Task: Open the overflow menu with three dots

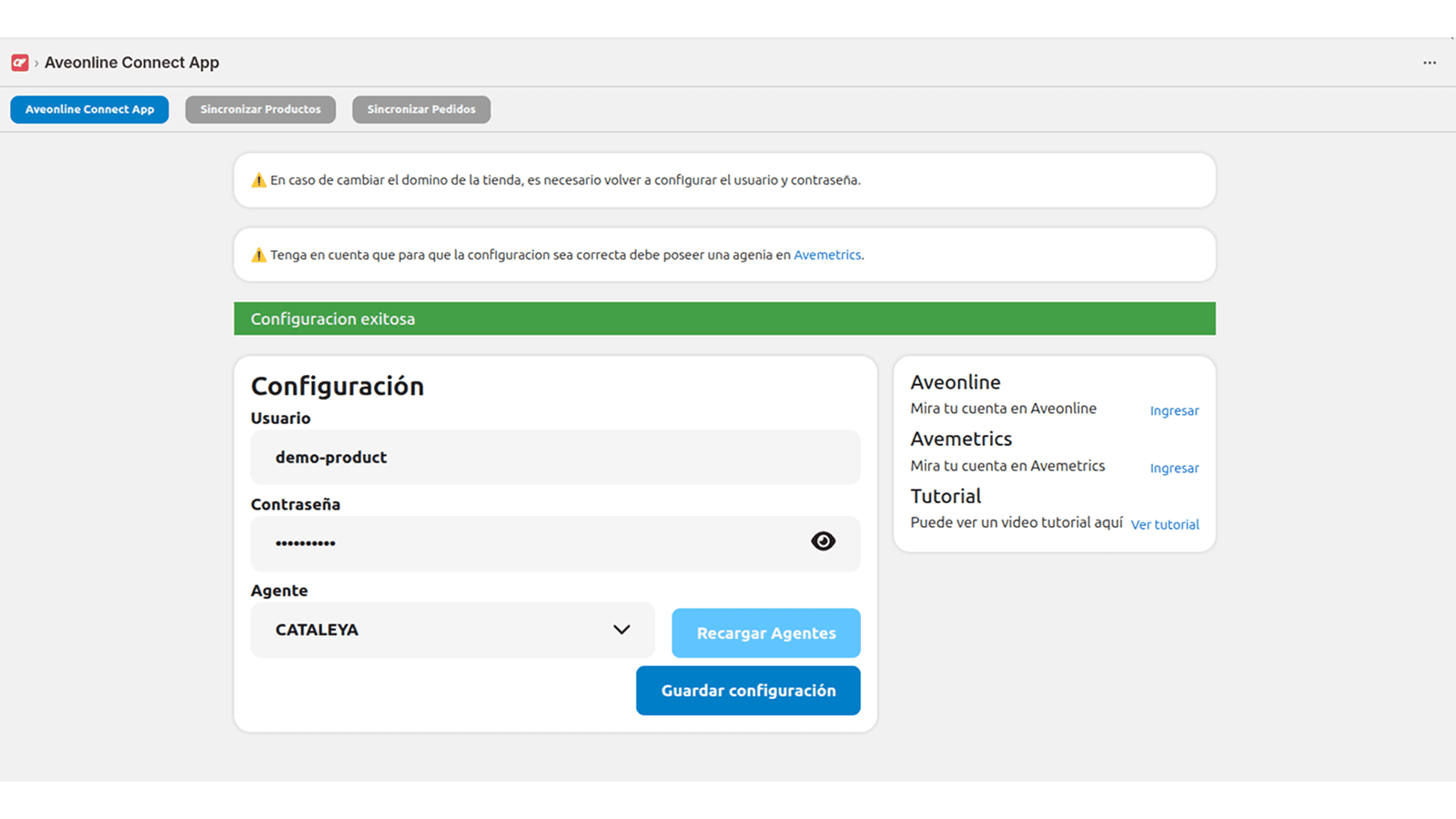Action: 1429,62
